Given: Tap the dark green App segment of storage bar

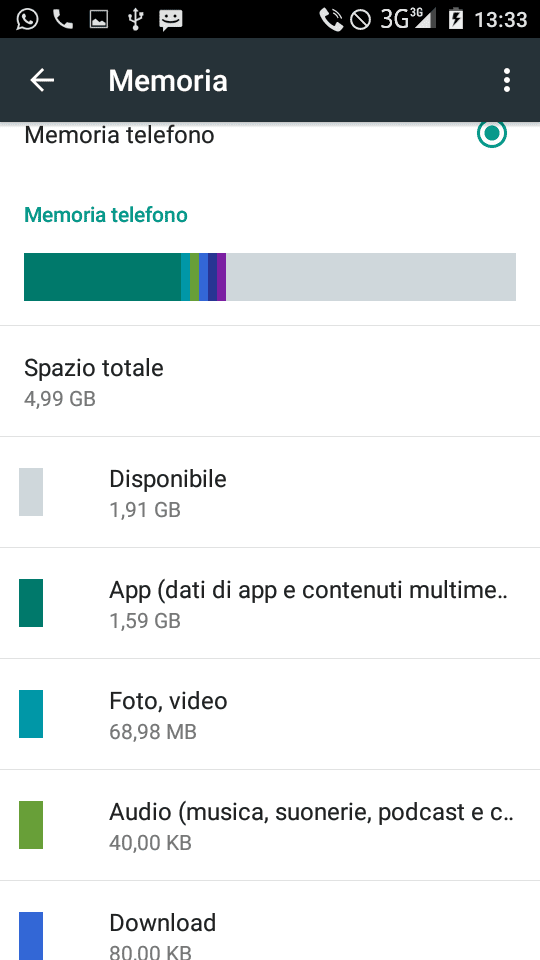Looking at the screenshot, I should [x=102, y=277].
